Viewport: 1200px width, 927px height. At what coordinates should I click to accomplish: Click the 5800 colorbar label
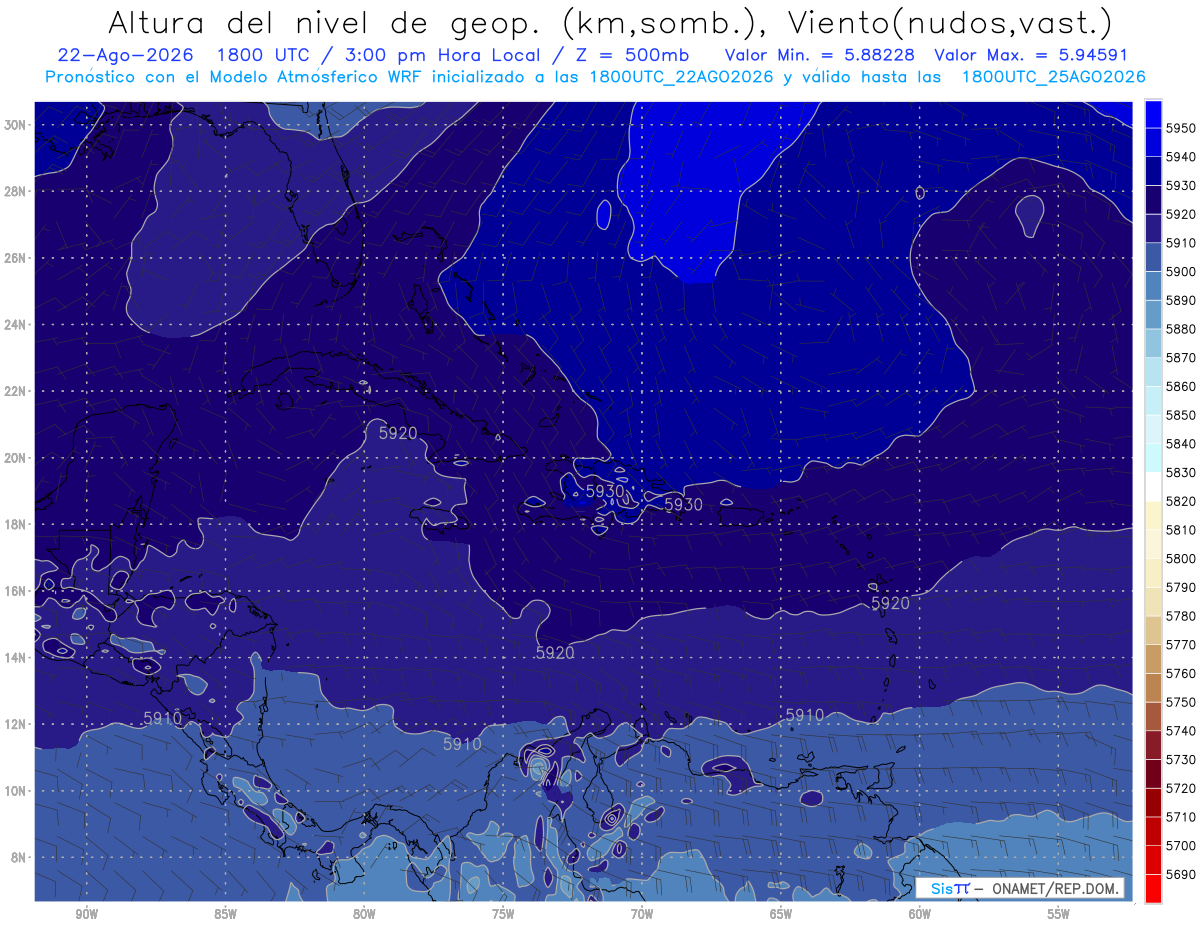click(x=1182, y=558)
